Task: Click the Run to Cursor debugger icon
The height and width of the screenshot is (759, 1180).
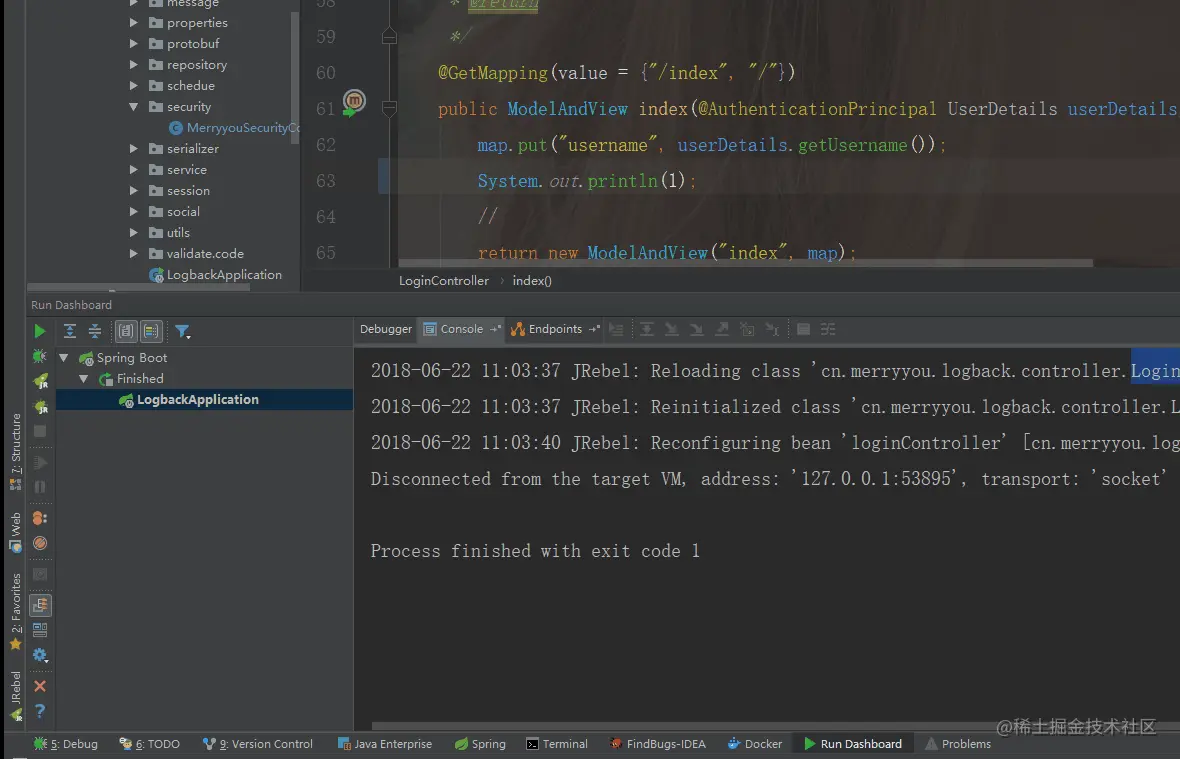Action: pos(772,329)
